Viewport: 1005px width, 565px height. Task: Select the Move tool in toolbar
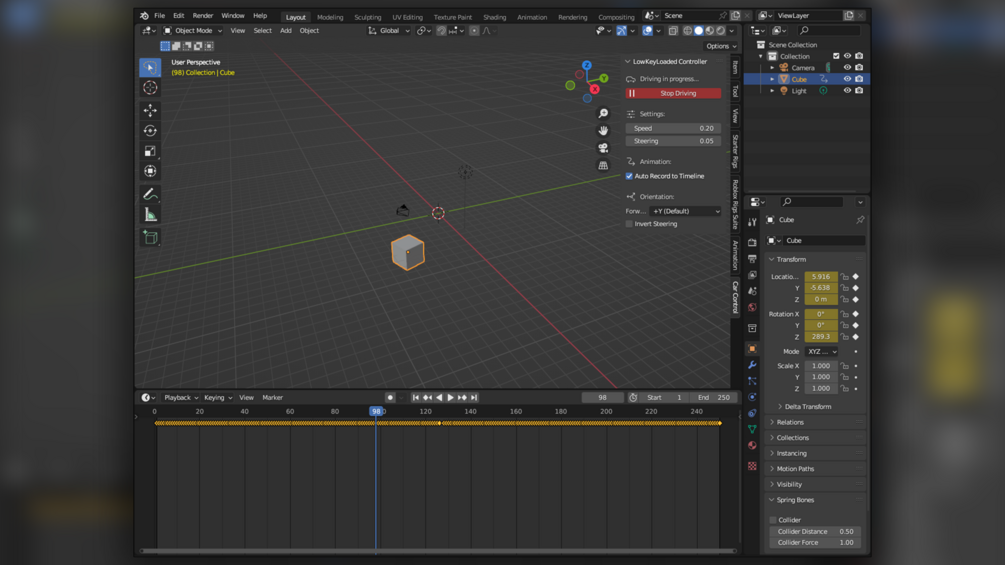coord(150,110)
